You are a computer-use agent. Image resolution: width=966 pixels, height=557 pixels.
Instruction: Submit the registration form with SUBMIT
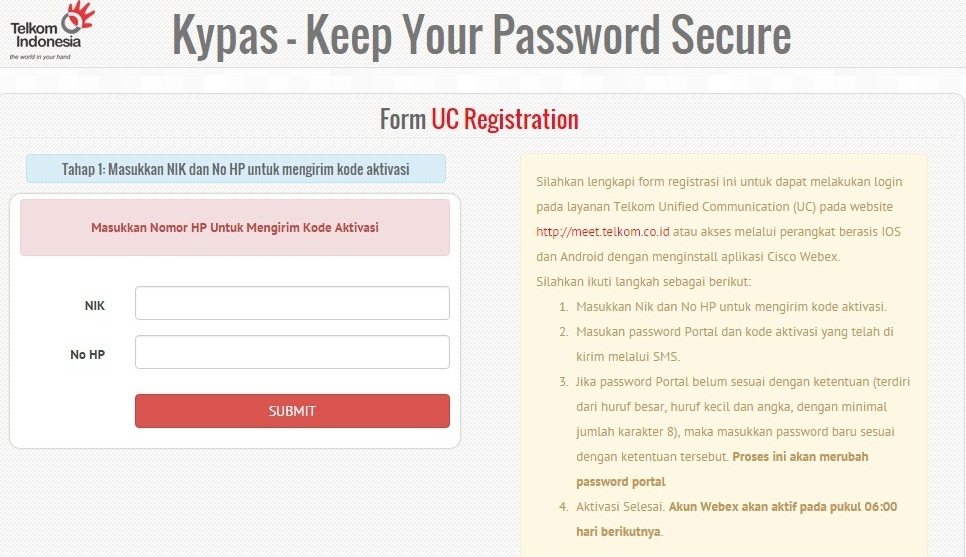point(292,411)
